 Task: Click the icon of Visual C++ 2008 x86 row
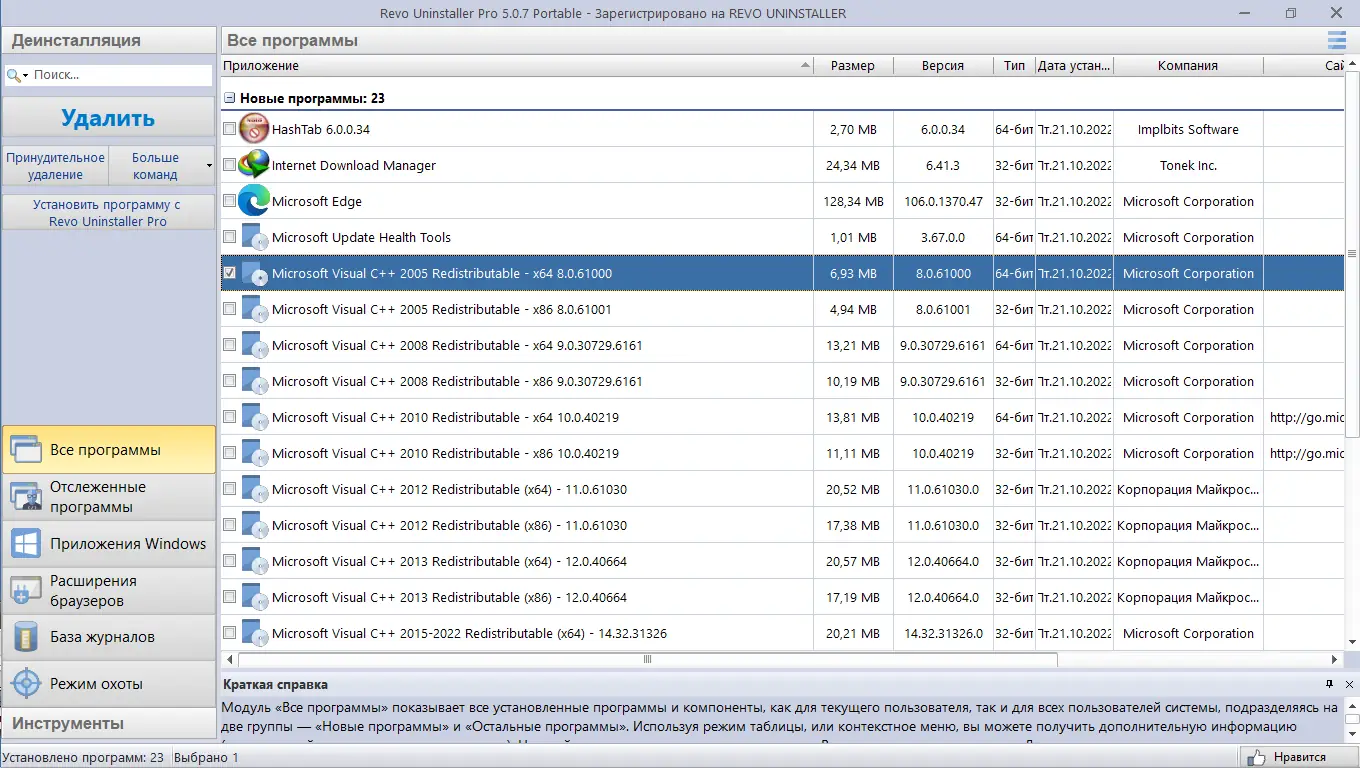point(255,381)
